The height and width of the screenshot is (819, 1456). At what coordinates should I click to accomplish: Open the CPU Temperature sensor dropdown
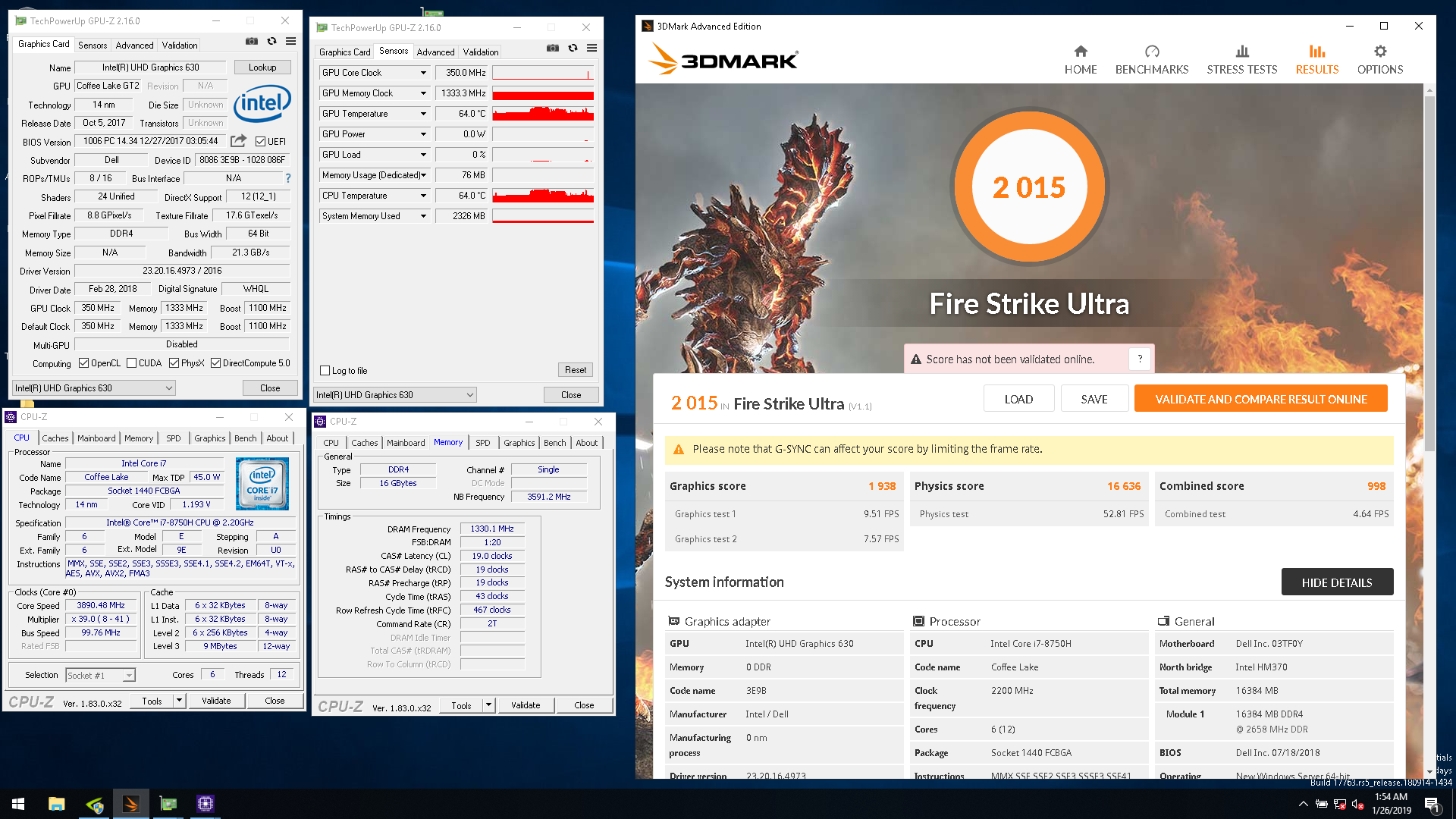point(423,196)
